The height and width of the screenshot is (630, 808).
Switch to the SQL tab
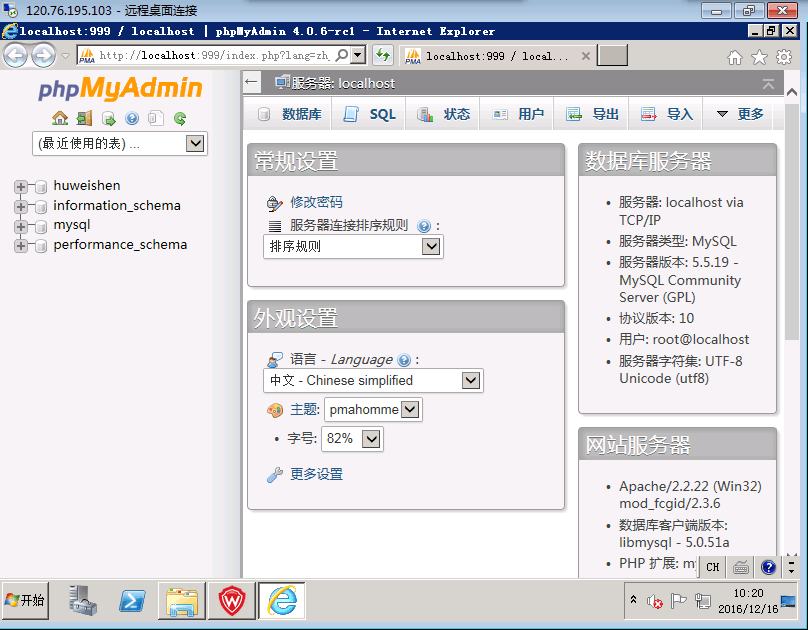[x=369, y=114]
